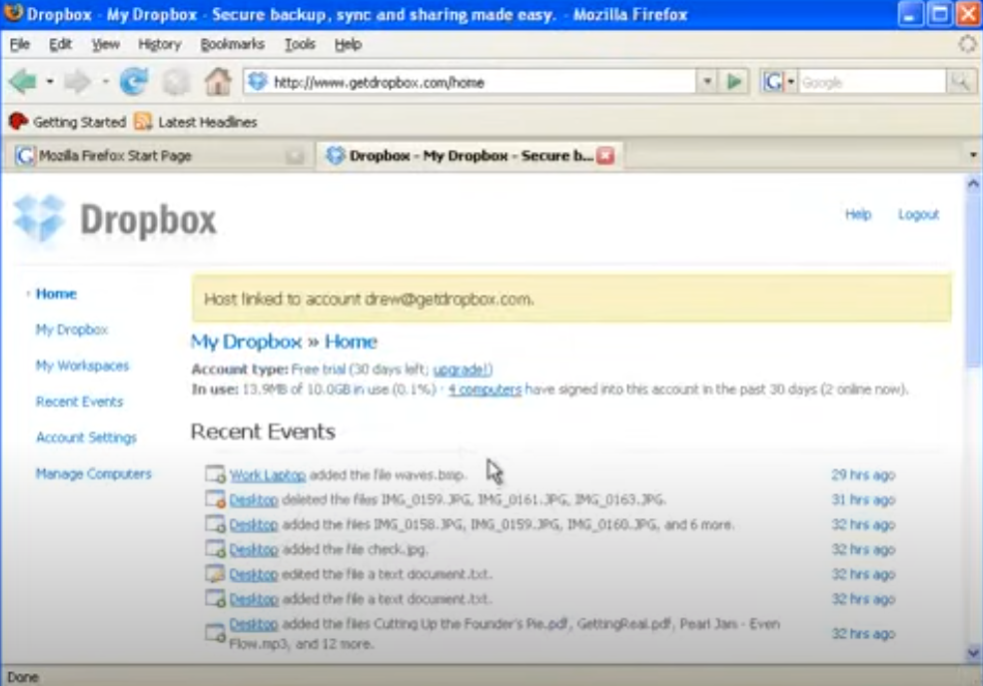This screenshot has height=686, width=983.
Task: Open the Bookmarks menu
Action: click(231, 44)
